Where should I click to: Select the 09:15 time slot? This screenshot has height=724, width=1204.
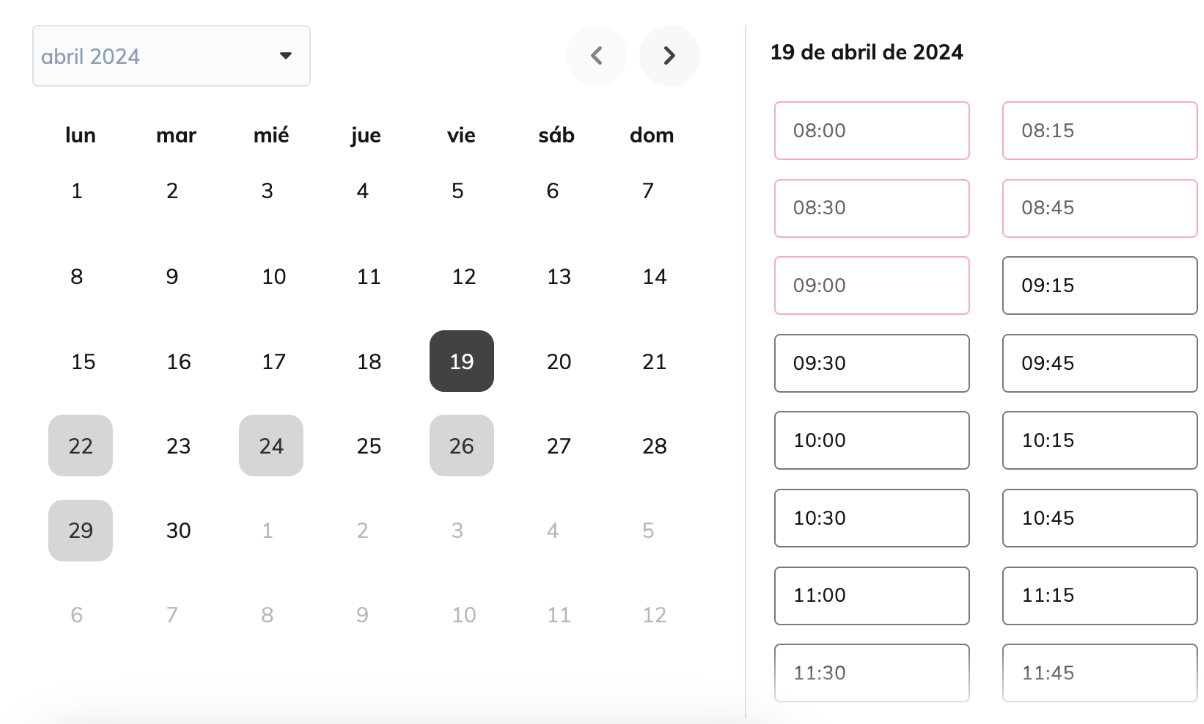(x=1100, y=286)
